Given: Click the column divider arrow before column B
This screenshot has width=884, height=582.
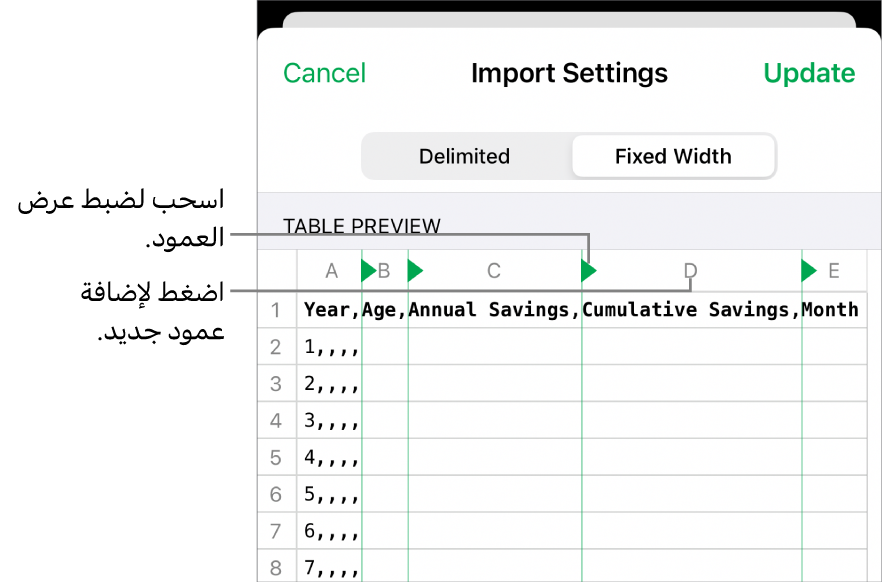Looking at the screenshot, I should pos(368,270).
